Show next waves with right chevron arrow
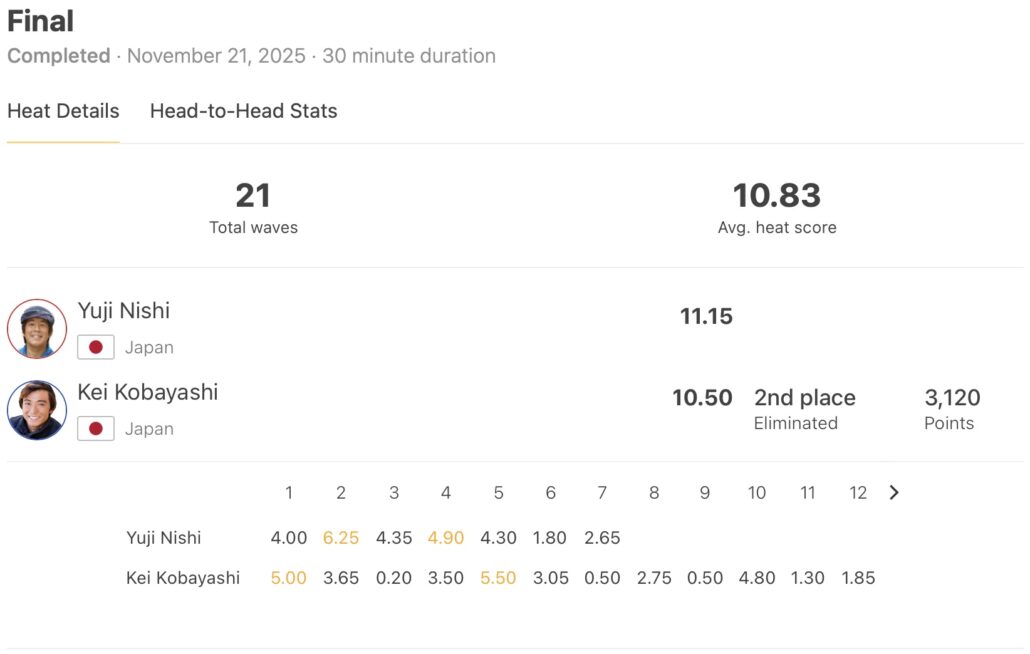Screen dimensions: 1030x654 (x=894, y=492)
